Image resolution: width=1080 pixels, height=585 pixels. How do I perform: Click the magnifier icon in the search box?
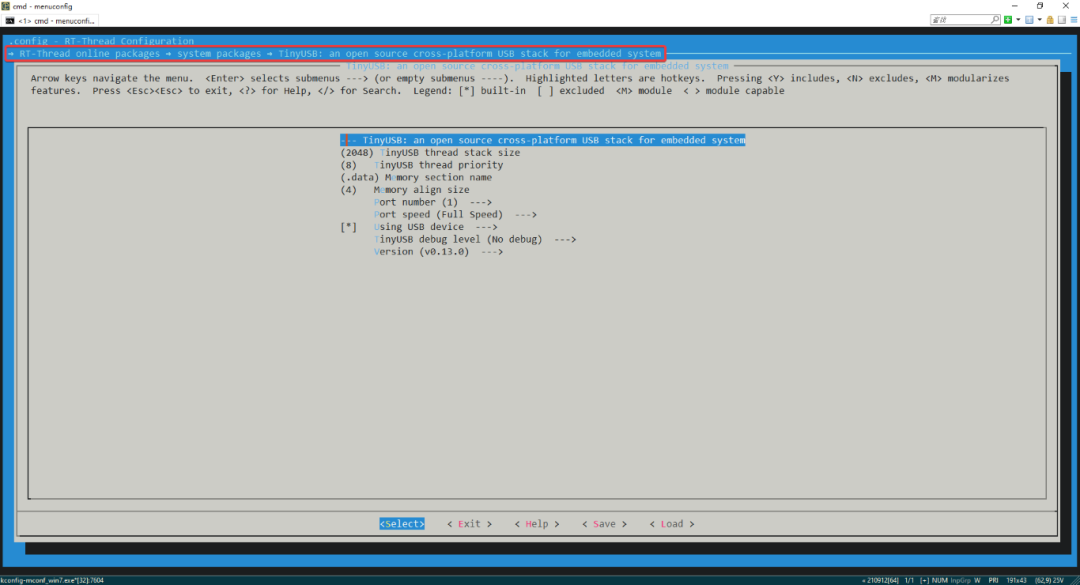tap(994, 20)
